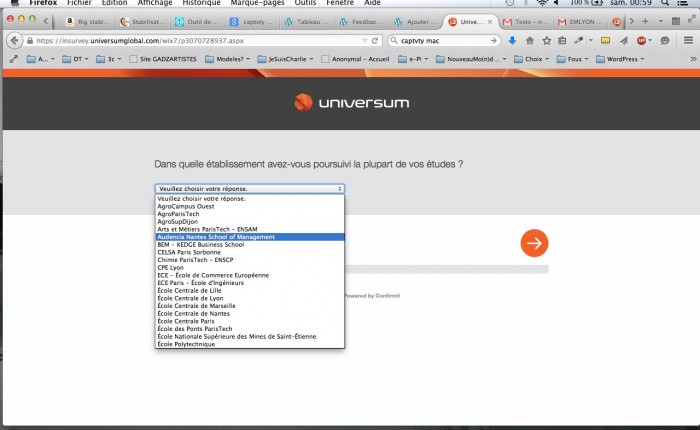Click the paper plane send icon
The width and height of the screenshot is (700, 430).
click(x=624, y=41)
